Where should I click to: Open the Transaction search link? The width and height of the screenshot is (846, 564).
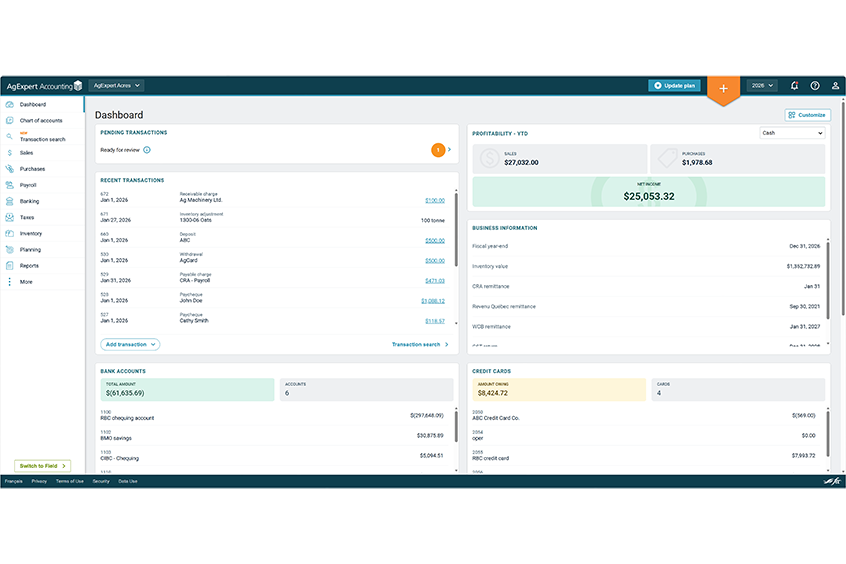click(x=420, y=344)
